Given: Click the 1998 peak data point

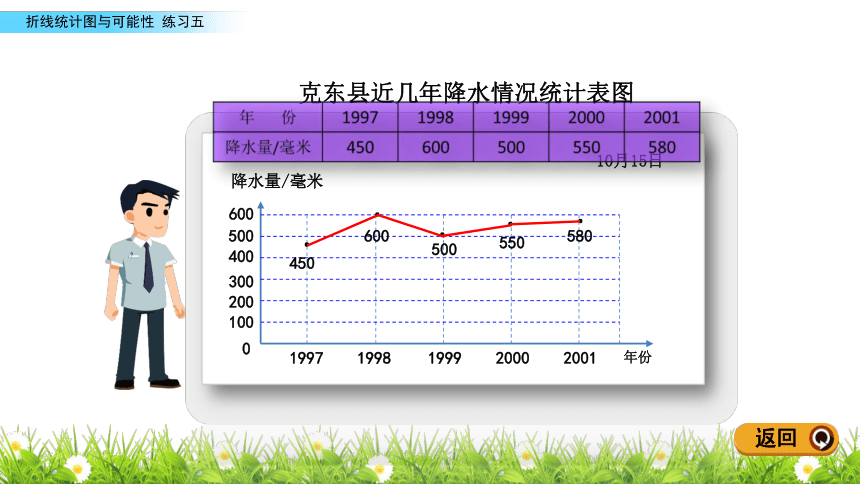Looking at the screenshot, I should (377, 215).
